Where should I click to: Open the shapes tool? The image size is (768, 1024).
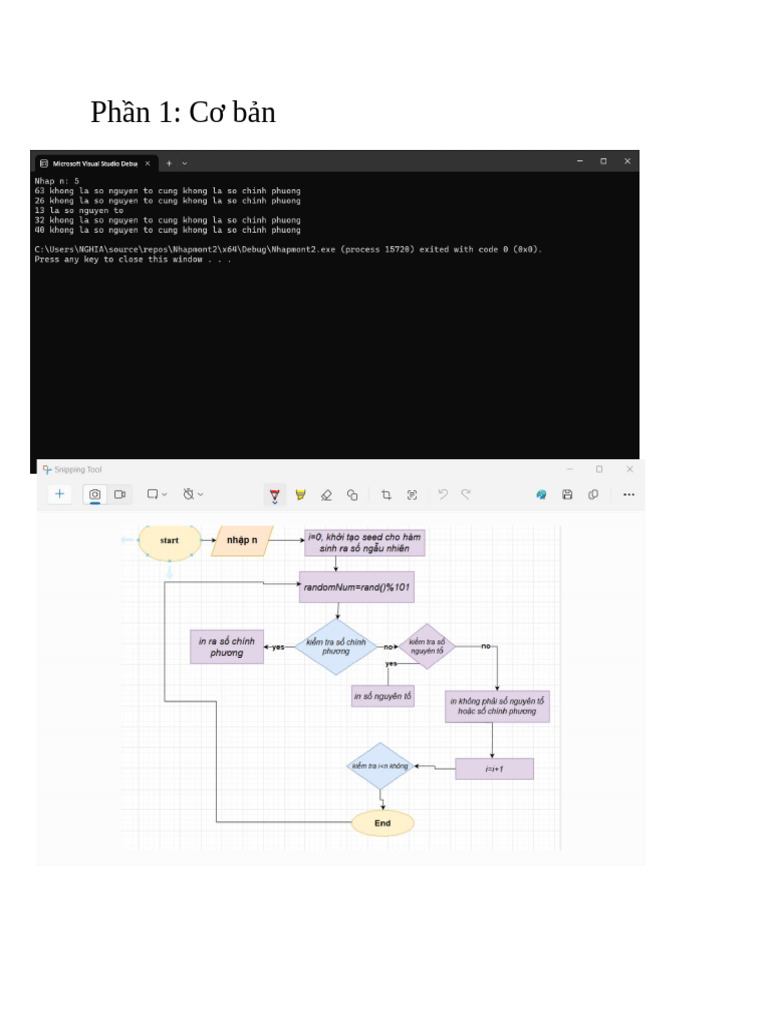pyautogui.click(x=352, y=495)
